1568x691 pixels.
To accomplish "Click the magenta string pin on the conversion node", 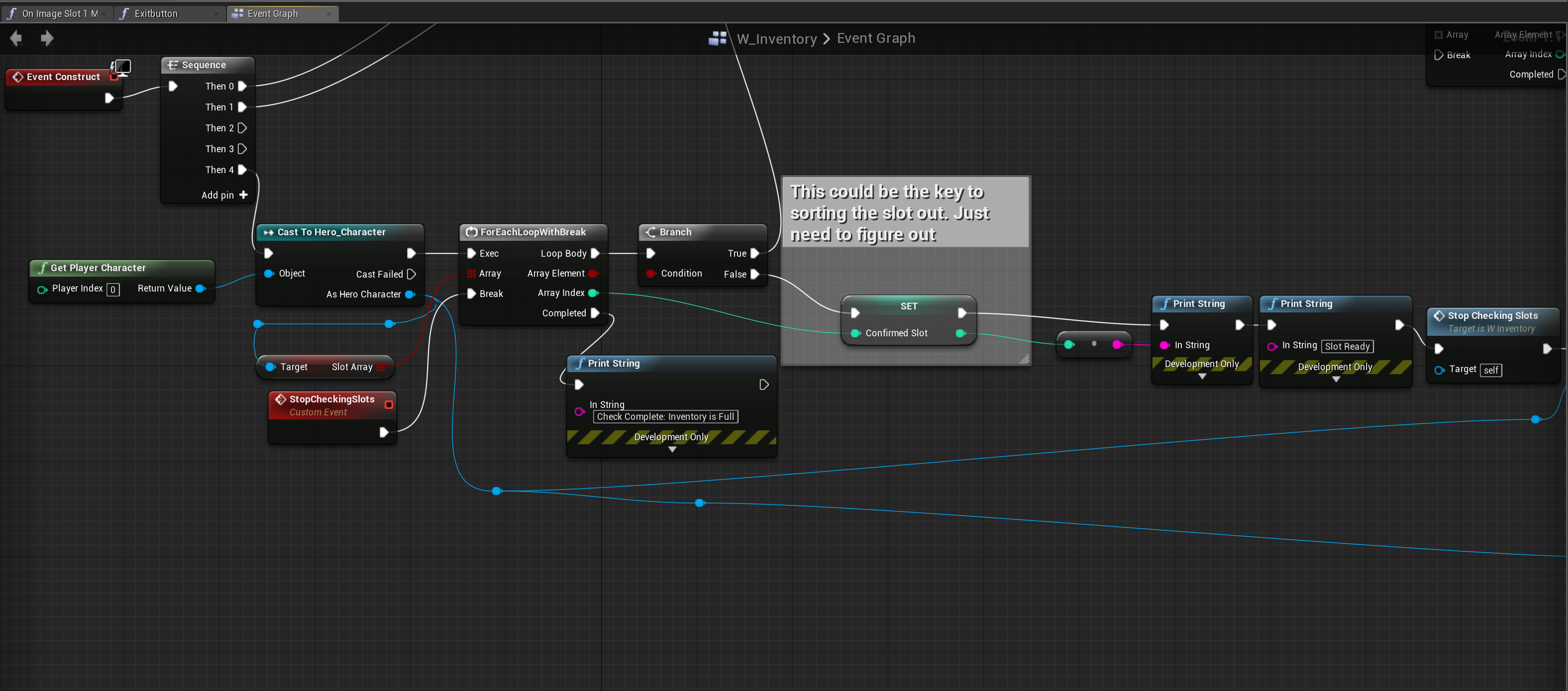I will click(1116, 345).
